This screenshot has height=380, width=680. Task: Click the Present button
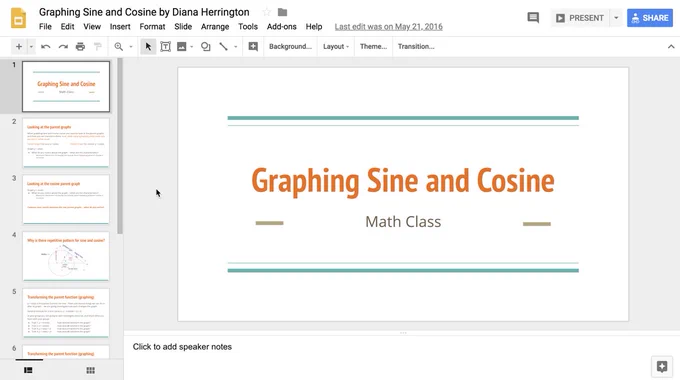coord(580,18)
